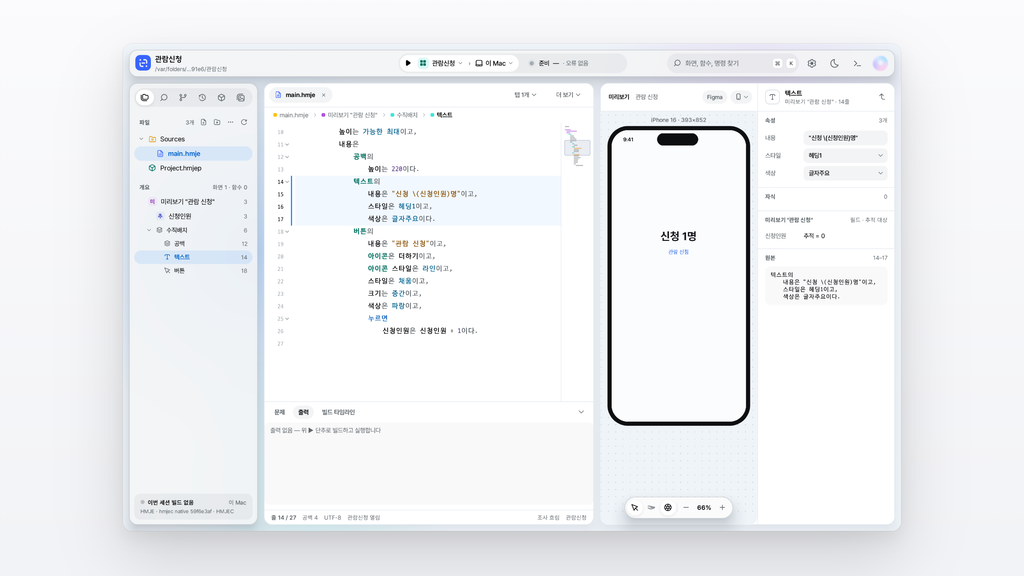Zoom in the preview with plus

[x=722, y=507]
